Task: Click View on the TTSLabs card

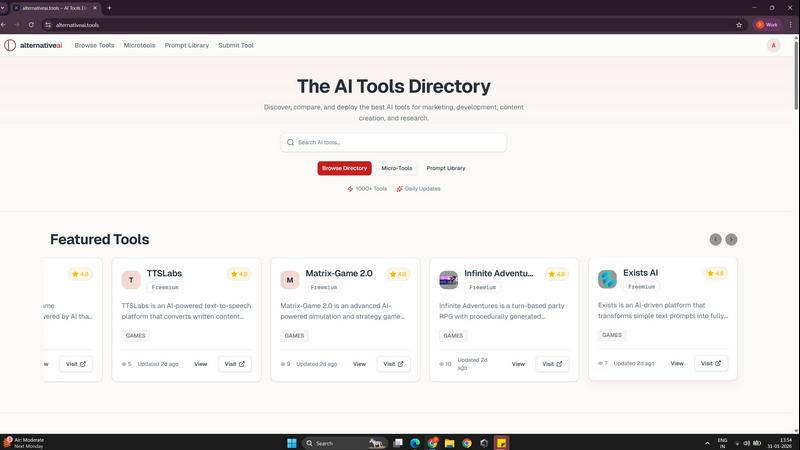Action: (x=201, y=364)
